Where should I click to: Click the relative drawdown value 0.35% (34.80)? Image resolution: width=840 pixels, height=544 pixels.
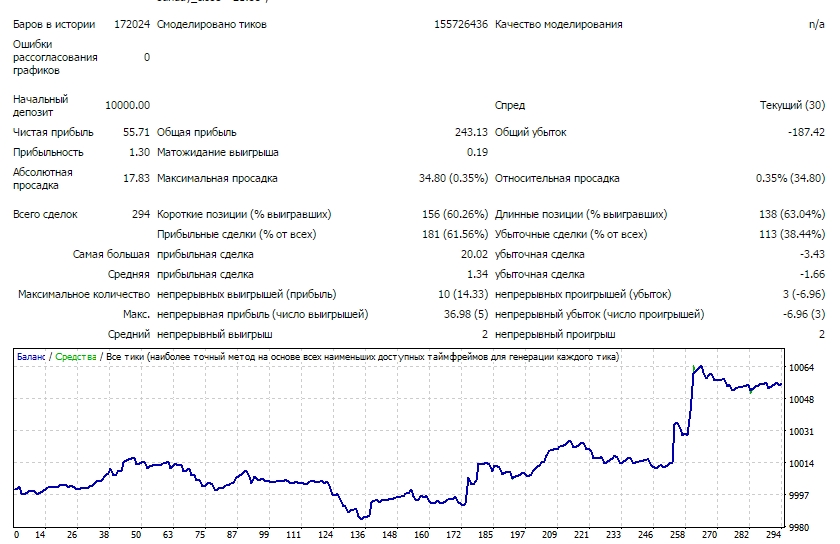pos(790,178)
